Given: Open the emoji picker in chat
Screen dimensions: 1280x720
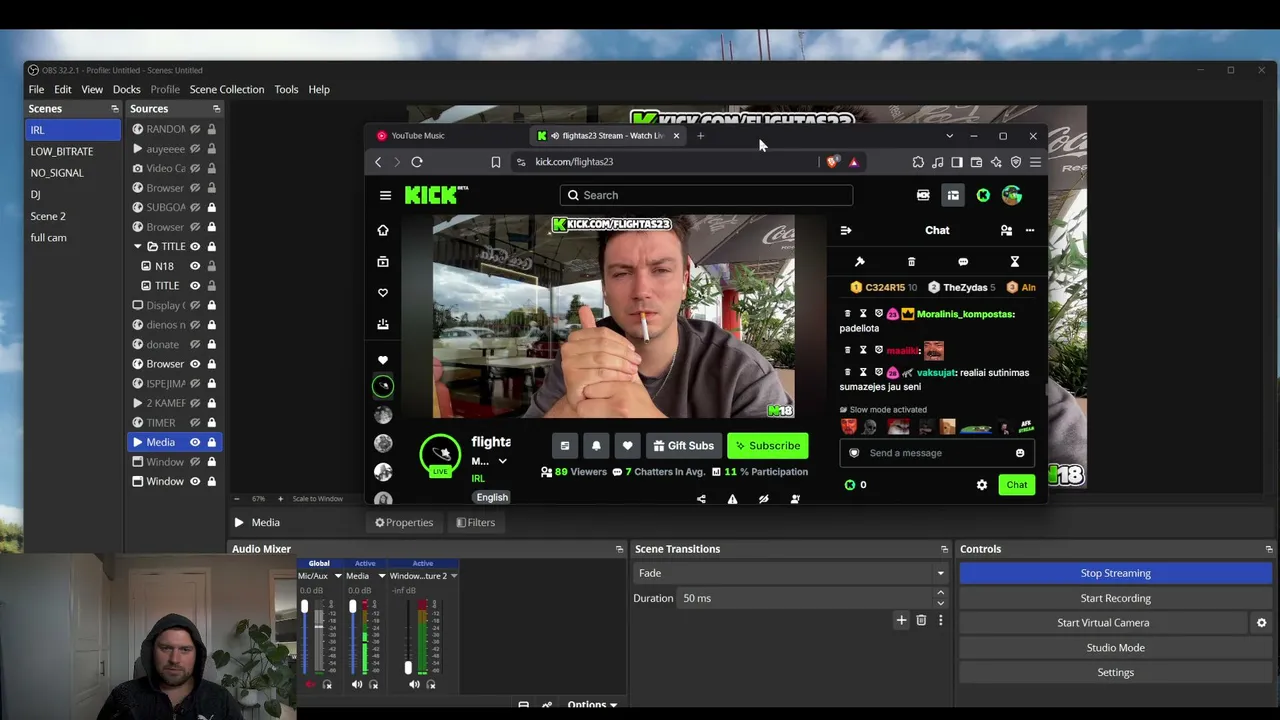Looking at the screenshot, I should tap(1020, 453).
